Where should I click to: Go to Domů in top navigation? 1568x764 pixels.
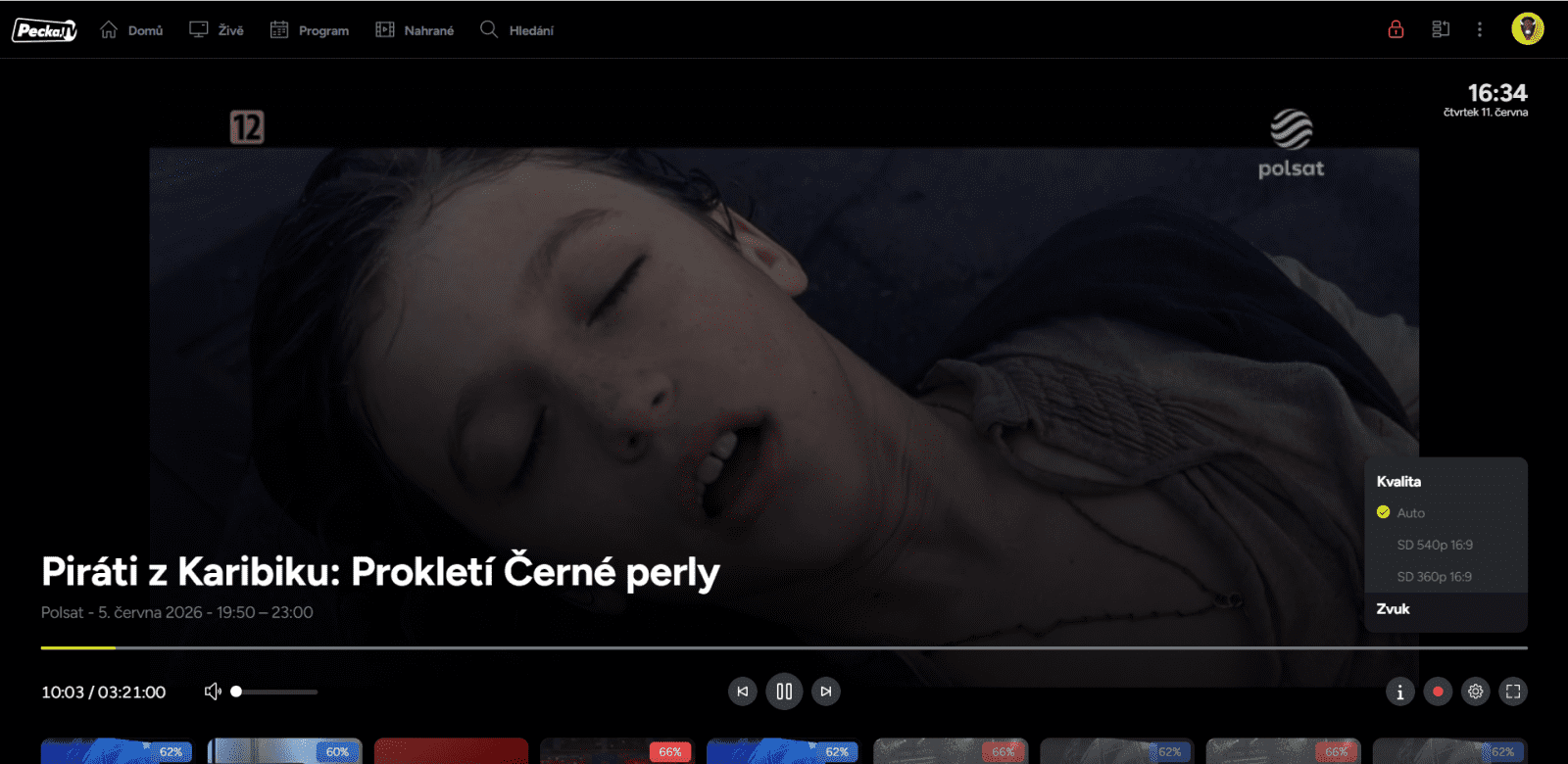tap(131, 30)
